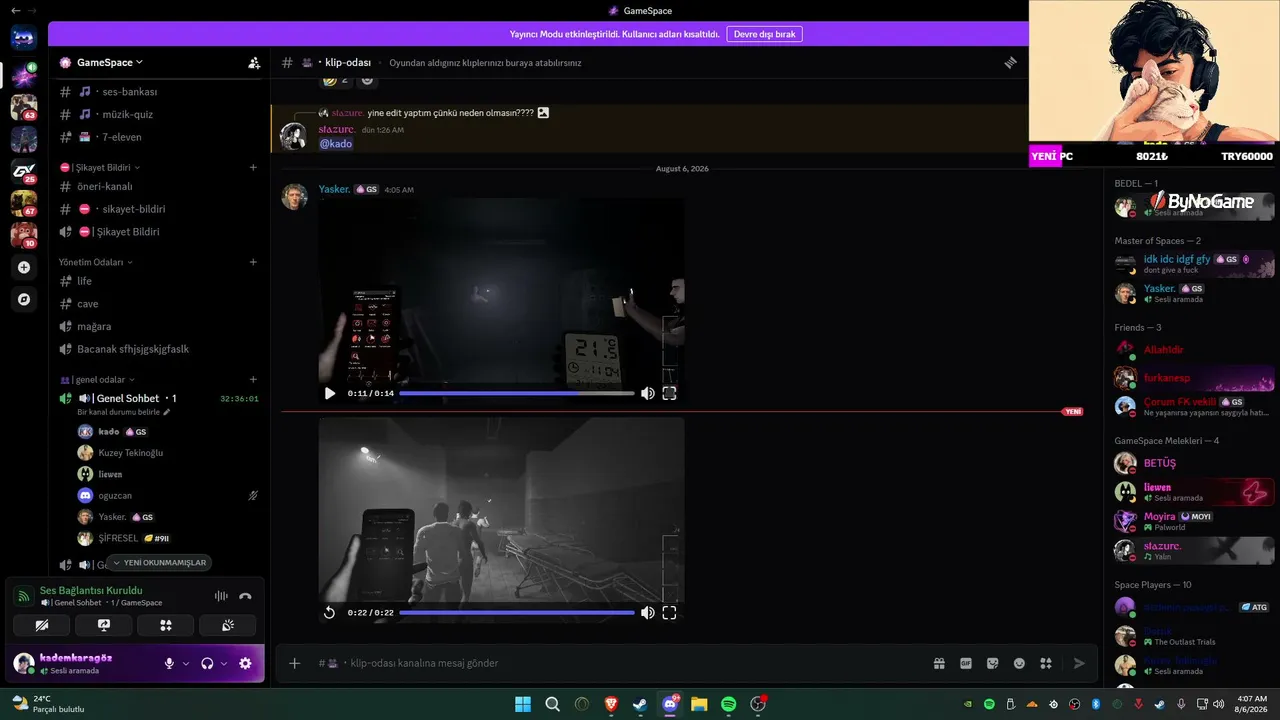Invite people to GameSpace server
Screen dimensions: 1280x720
click(254, 62)
